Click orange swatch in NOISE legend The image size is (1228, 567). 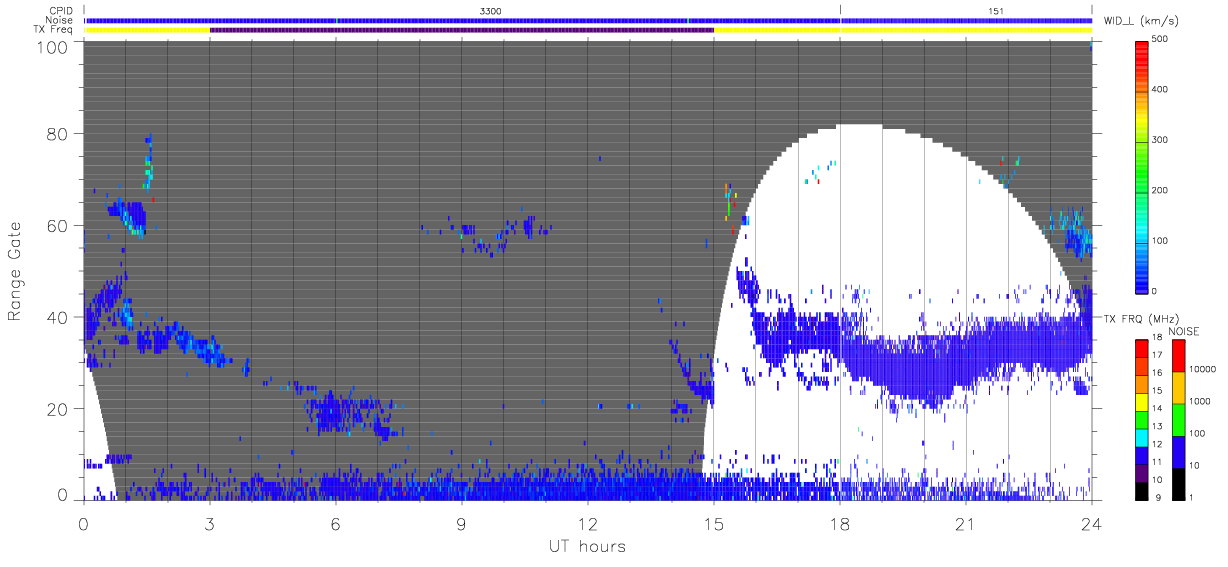click(x=1178, y=387)
